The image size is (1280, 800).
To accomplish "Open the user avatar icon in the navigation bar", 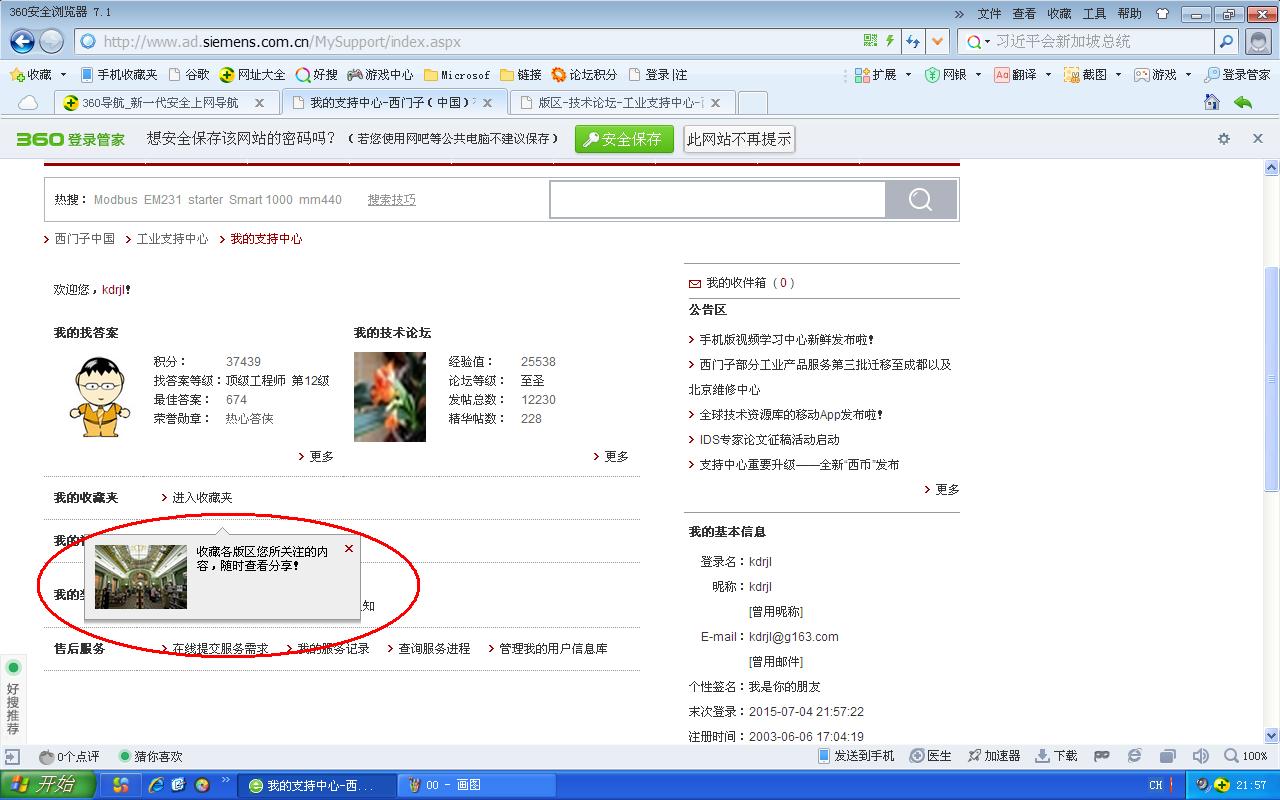I will [x=1259, y=41].
